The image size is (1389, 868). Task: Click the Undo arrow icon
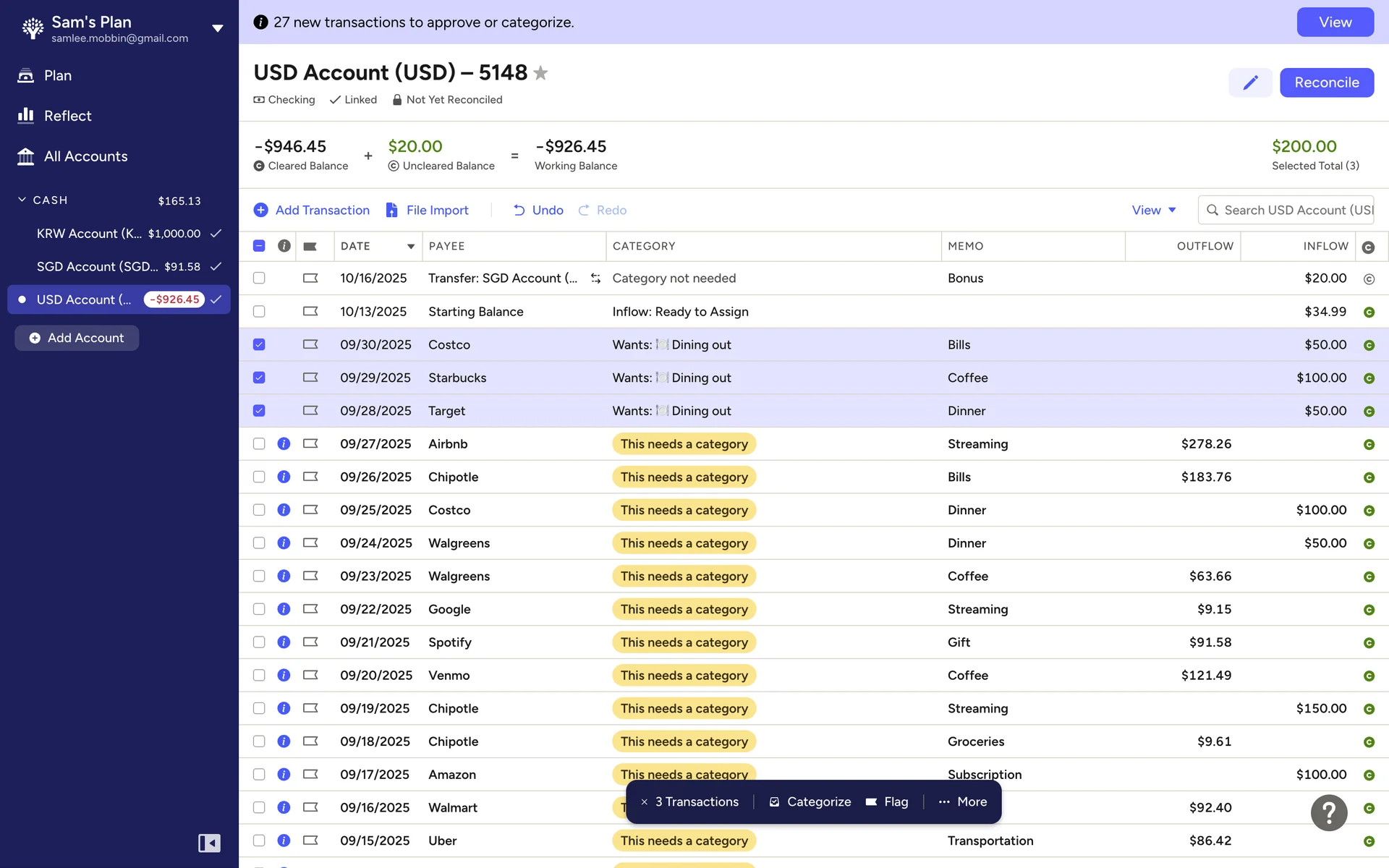pos(519,210)
